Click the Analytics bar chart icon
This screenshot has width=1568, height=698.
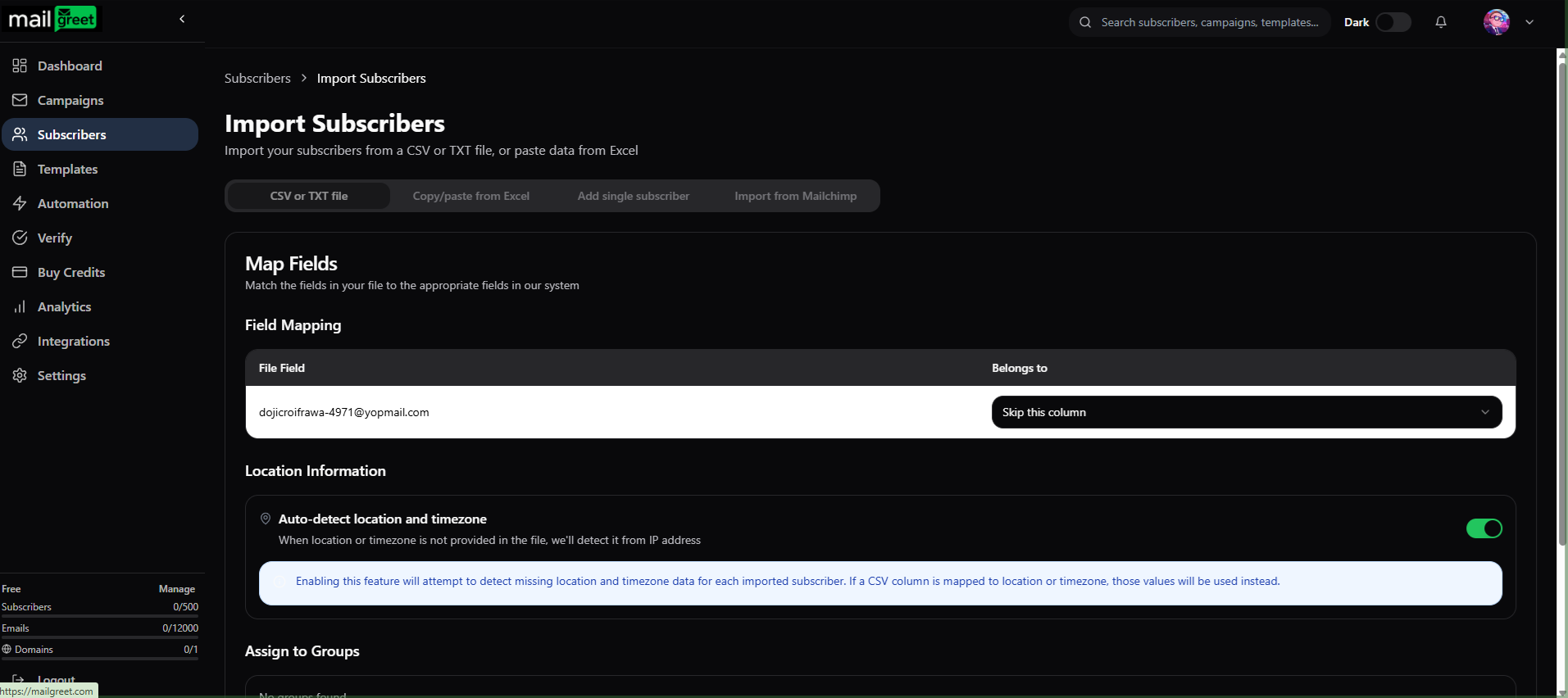click(20, 306)
